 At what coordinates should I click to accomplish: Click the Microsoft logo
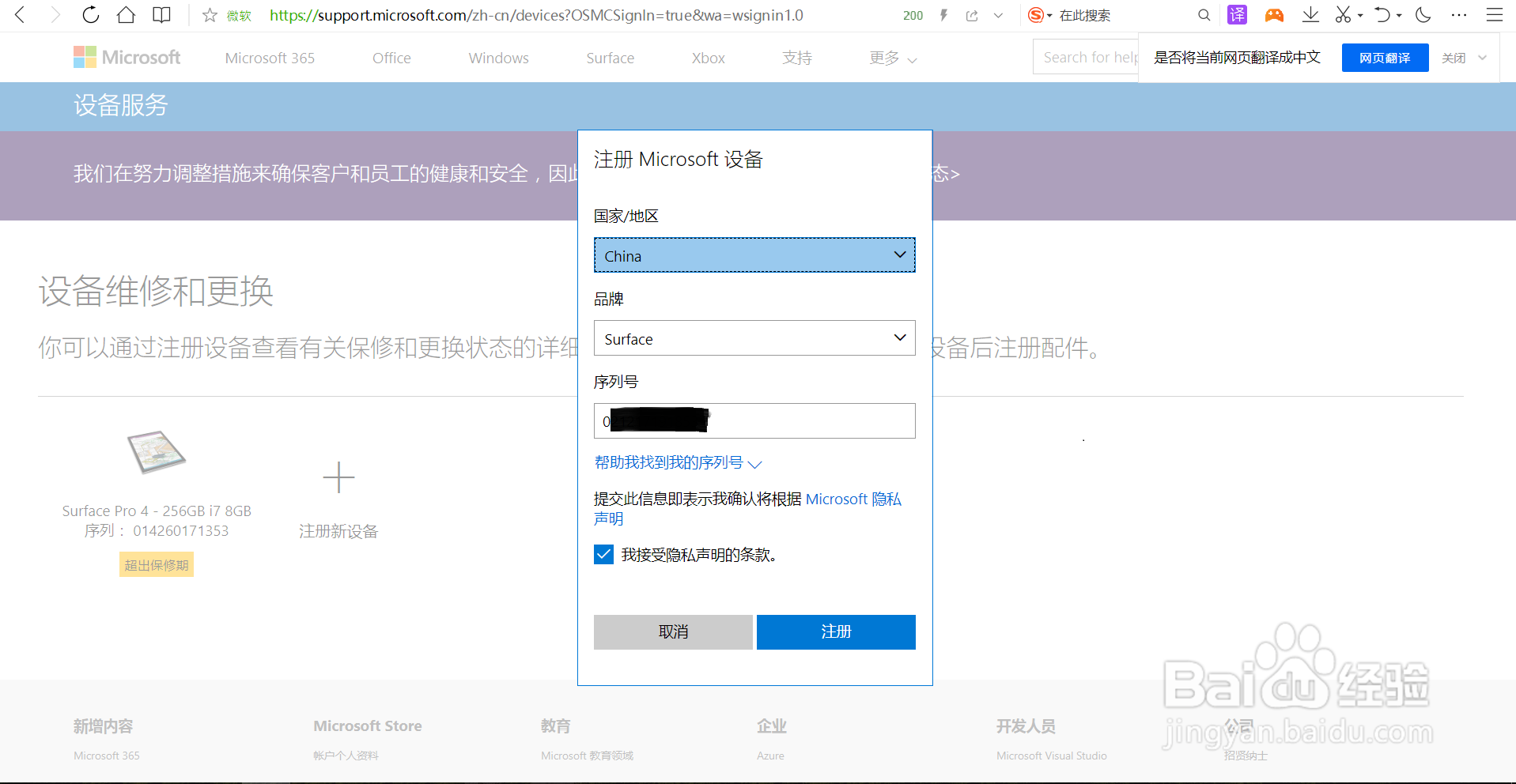click(127, 57)
